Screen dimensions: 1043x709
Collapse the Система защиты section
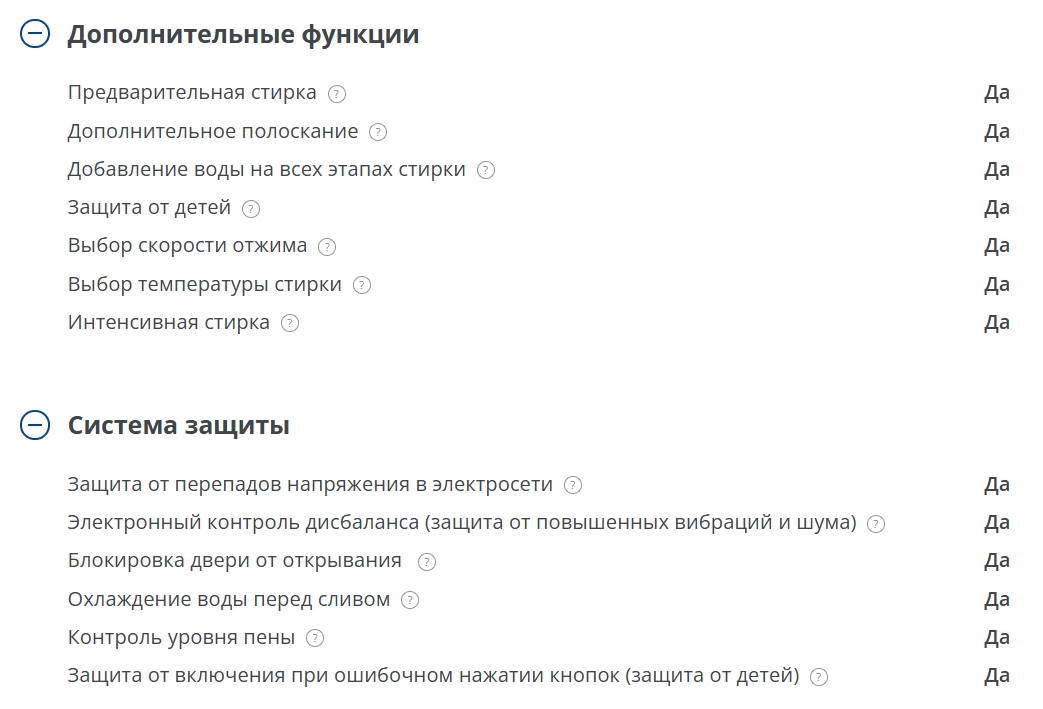point(34,425)
